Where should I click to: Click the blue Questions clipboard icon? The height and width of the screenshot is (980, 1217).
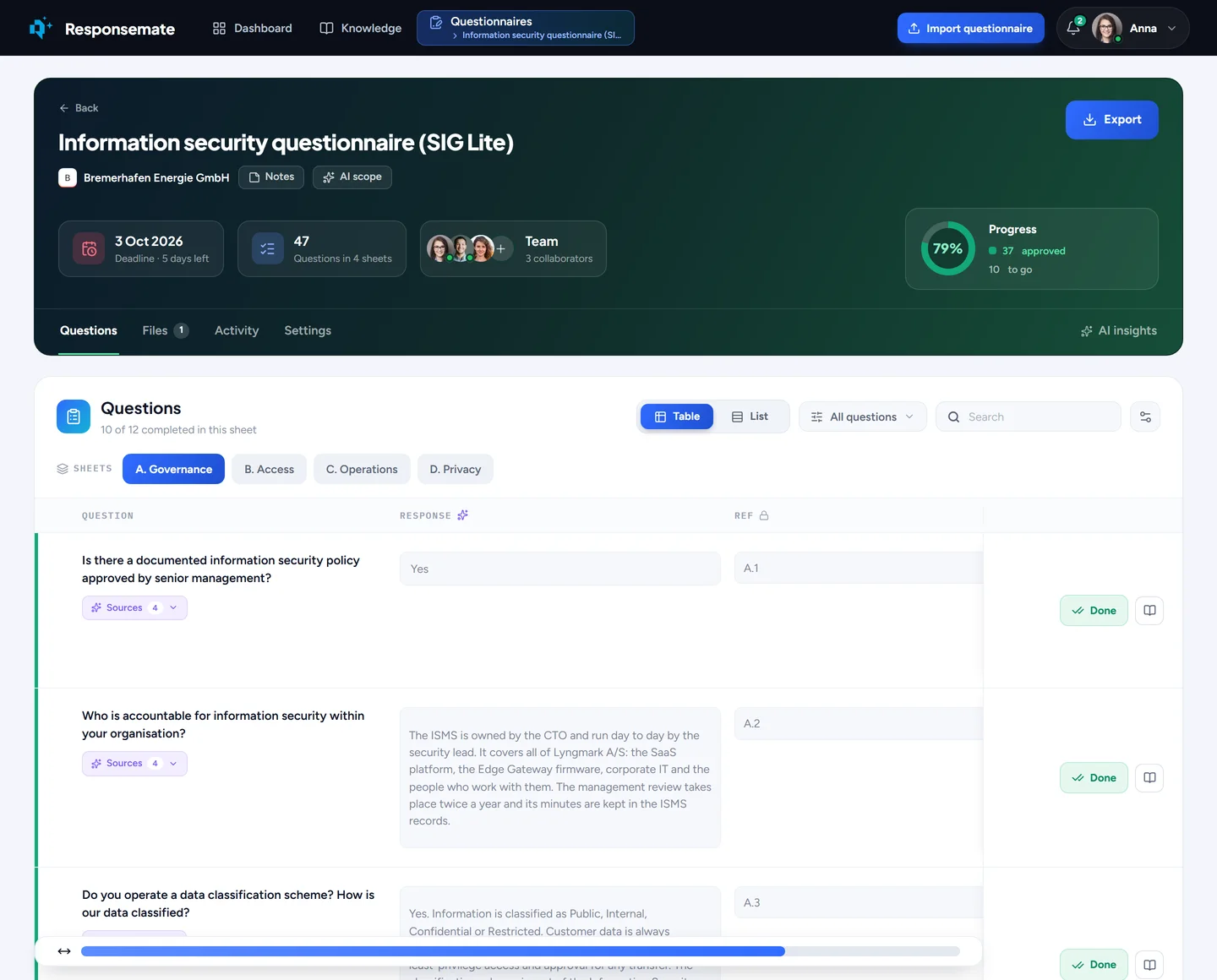74,416
